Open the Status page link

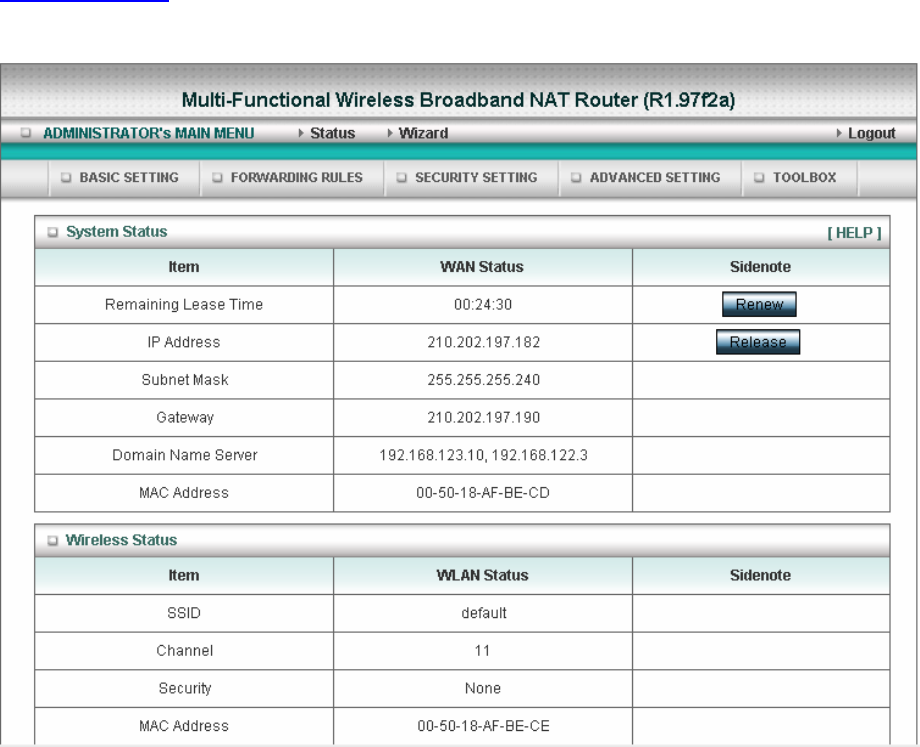pos(333,133)
